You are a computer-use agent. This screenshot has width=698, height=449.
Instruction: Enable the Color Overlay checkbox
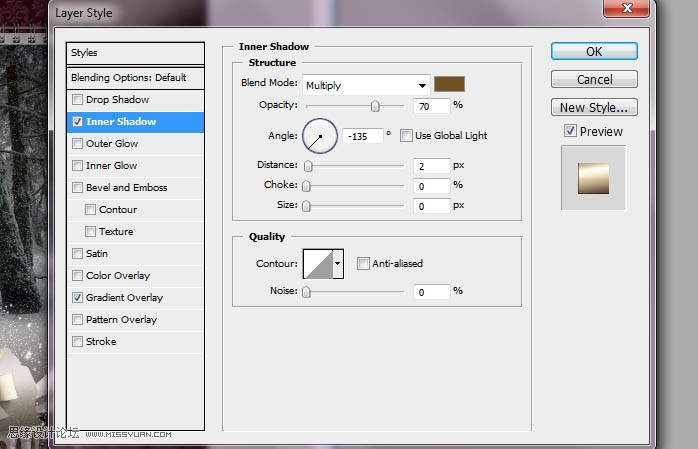pos(77,275)
